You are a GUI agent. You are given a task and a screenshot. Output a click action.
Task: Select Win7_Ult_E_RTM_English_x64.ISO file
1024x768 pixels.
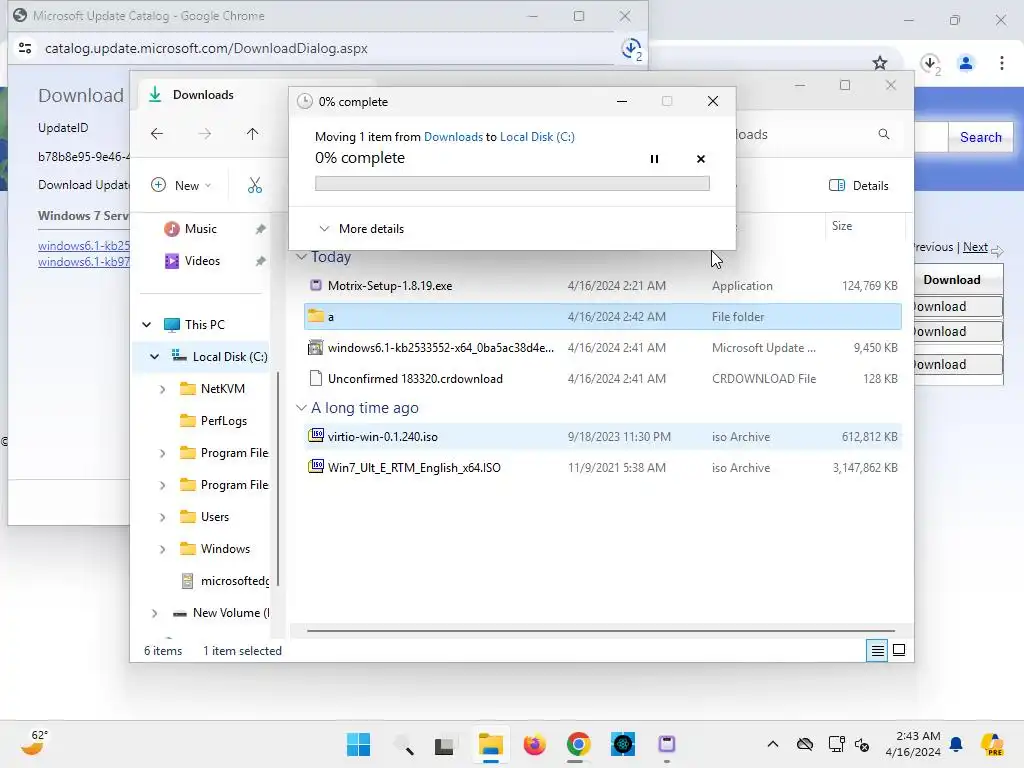(603, 468)
